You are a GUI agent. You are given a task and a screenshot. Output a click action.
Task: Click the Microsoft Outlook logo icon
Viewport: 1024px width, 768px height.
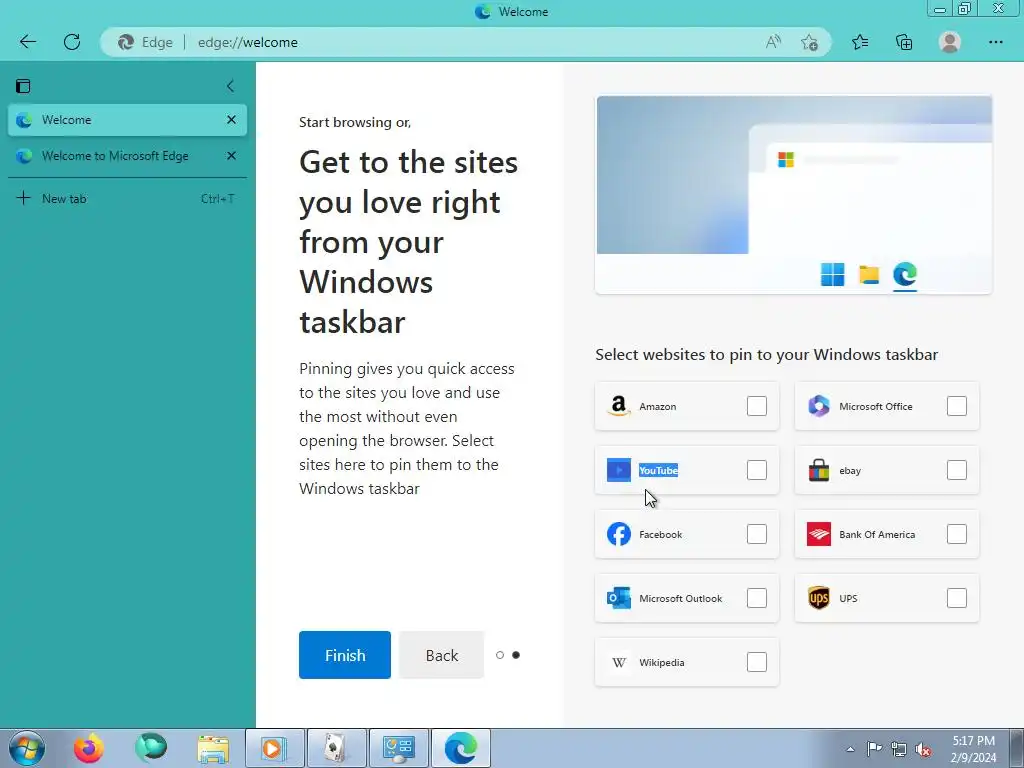(618, 598)
